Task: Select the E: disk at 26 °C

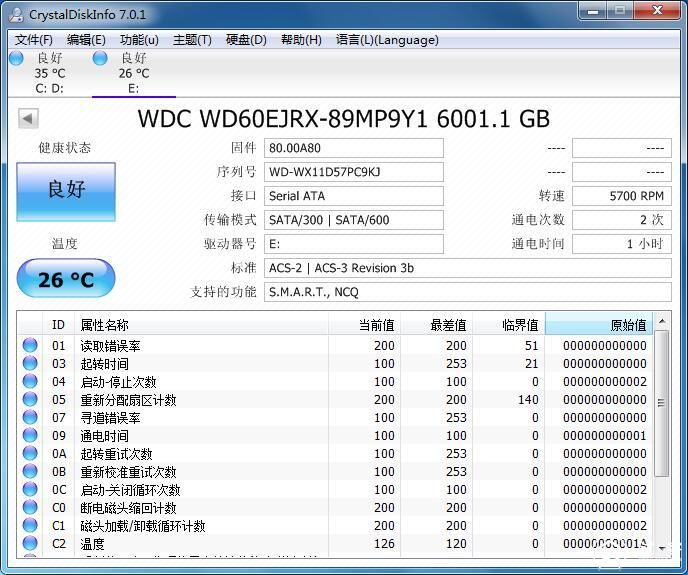Action: [x=134, y=73]
